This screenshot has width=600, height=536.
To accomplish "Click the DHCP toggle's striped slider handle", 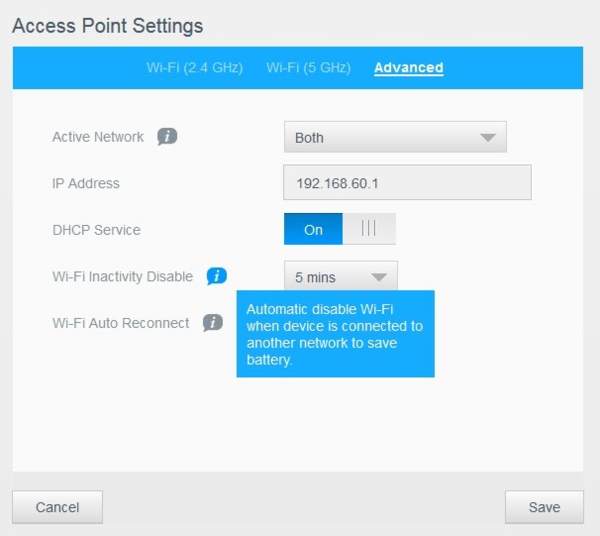I will pyautogui.click(x=369, y=229).
